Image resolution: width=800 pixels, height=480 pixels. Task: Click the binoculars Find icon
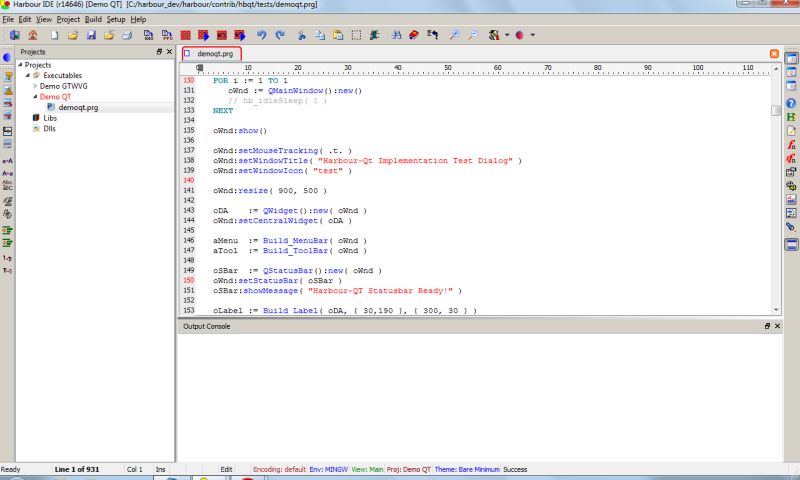[x=397, y=35]
